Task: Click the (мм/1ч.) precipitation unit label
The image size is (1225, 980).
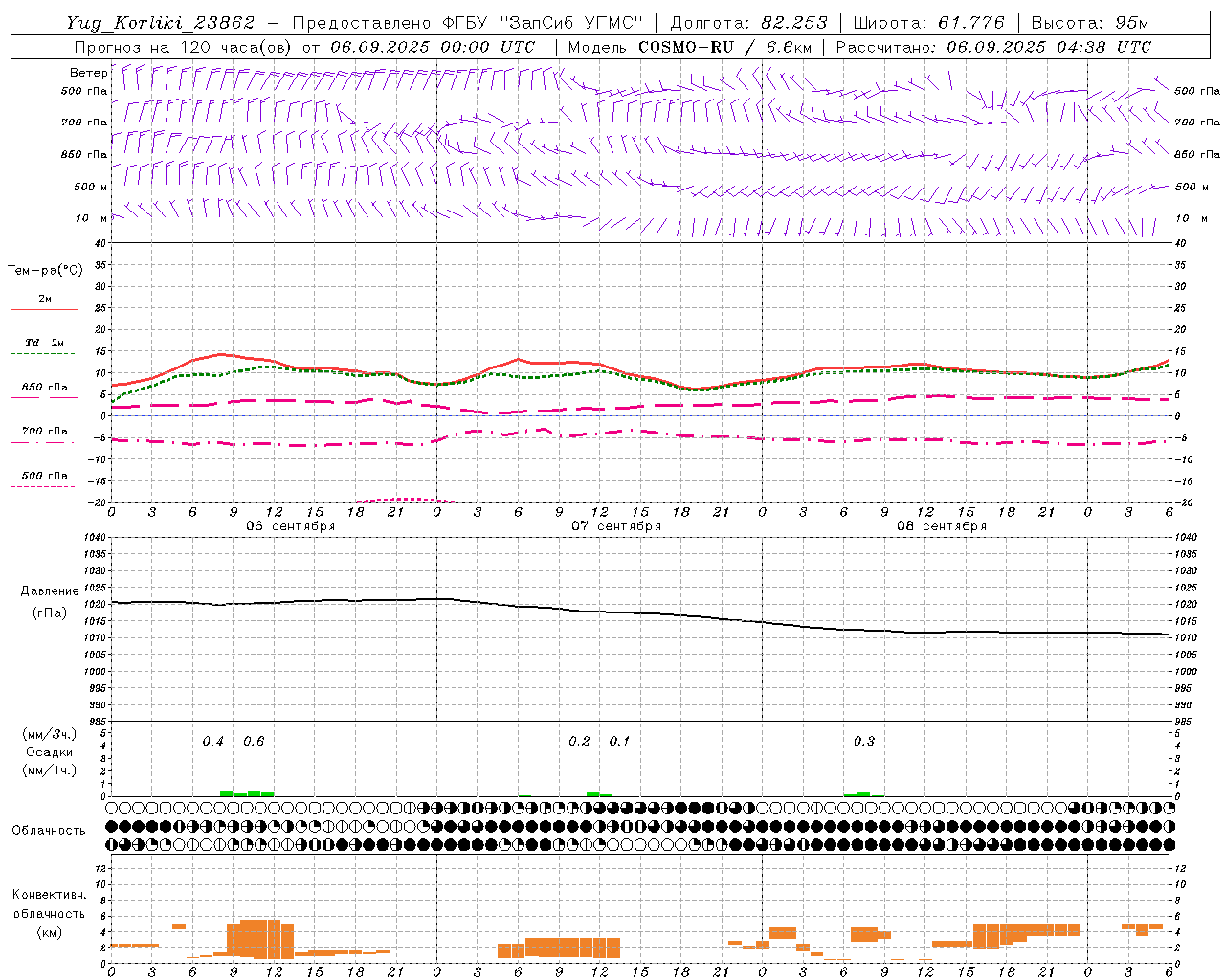Action: pyautogui.click(x=49, y=770)
